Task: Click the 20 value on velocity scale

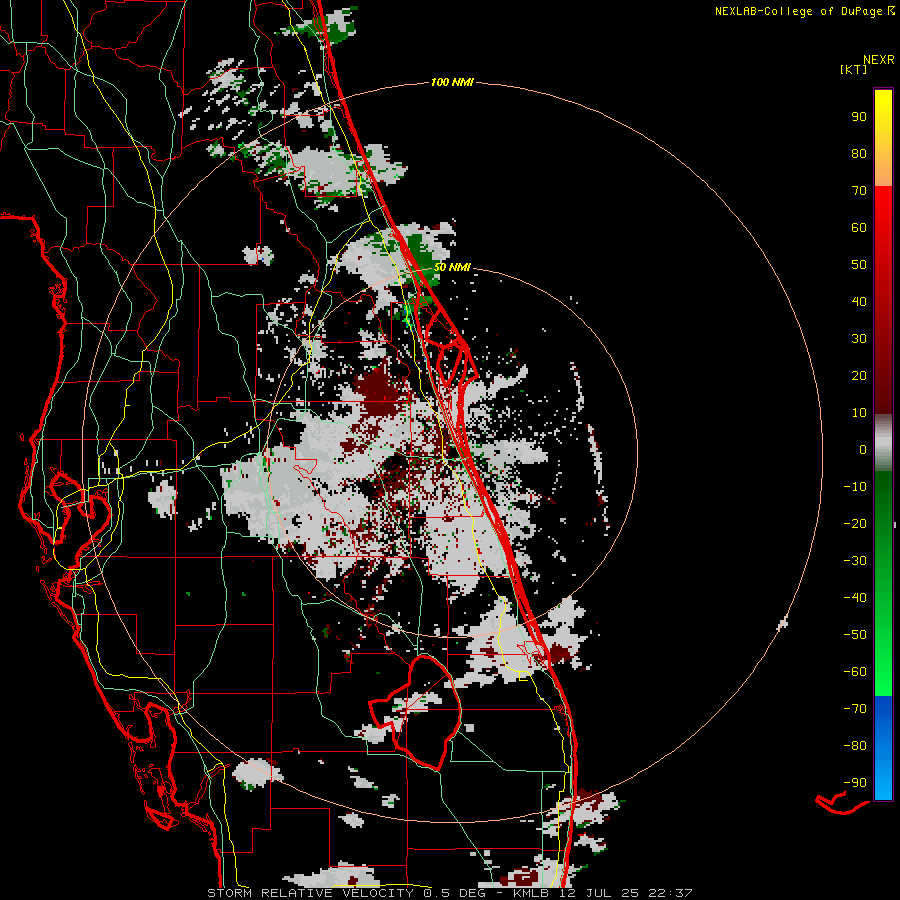Action: (859, 375)
